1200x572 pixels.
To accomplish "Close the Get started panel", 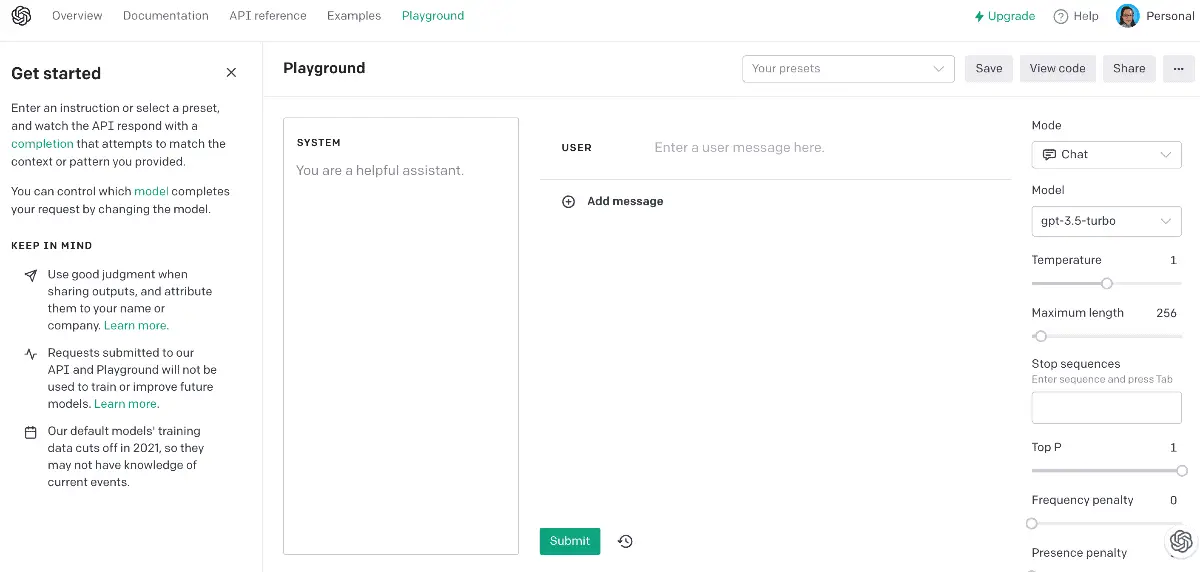I will (232, 73).
